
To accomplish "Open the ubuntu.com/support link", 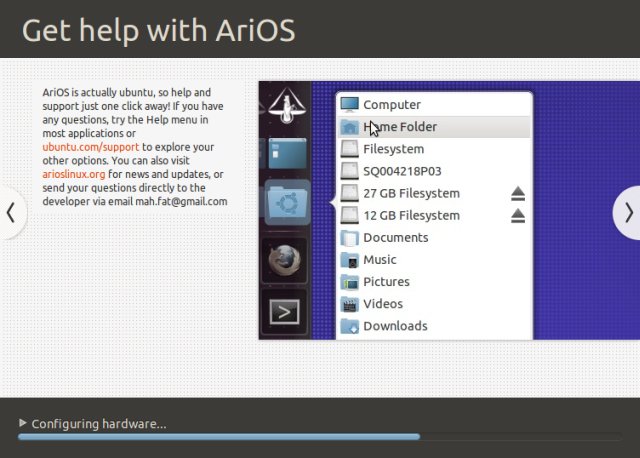I will point(91,147).
